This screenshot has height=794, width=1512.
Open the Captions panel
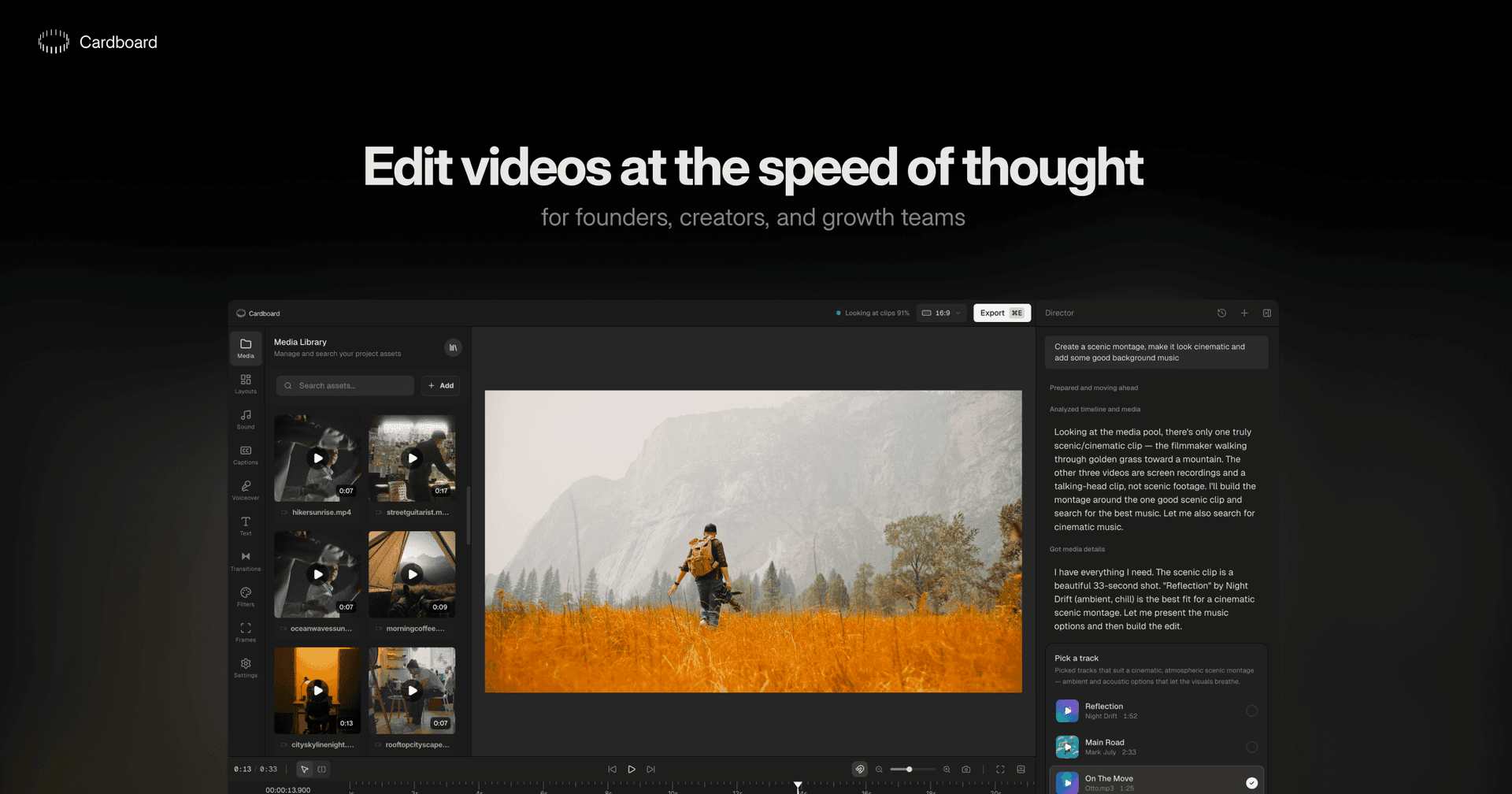coord(245,455)
